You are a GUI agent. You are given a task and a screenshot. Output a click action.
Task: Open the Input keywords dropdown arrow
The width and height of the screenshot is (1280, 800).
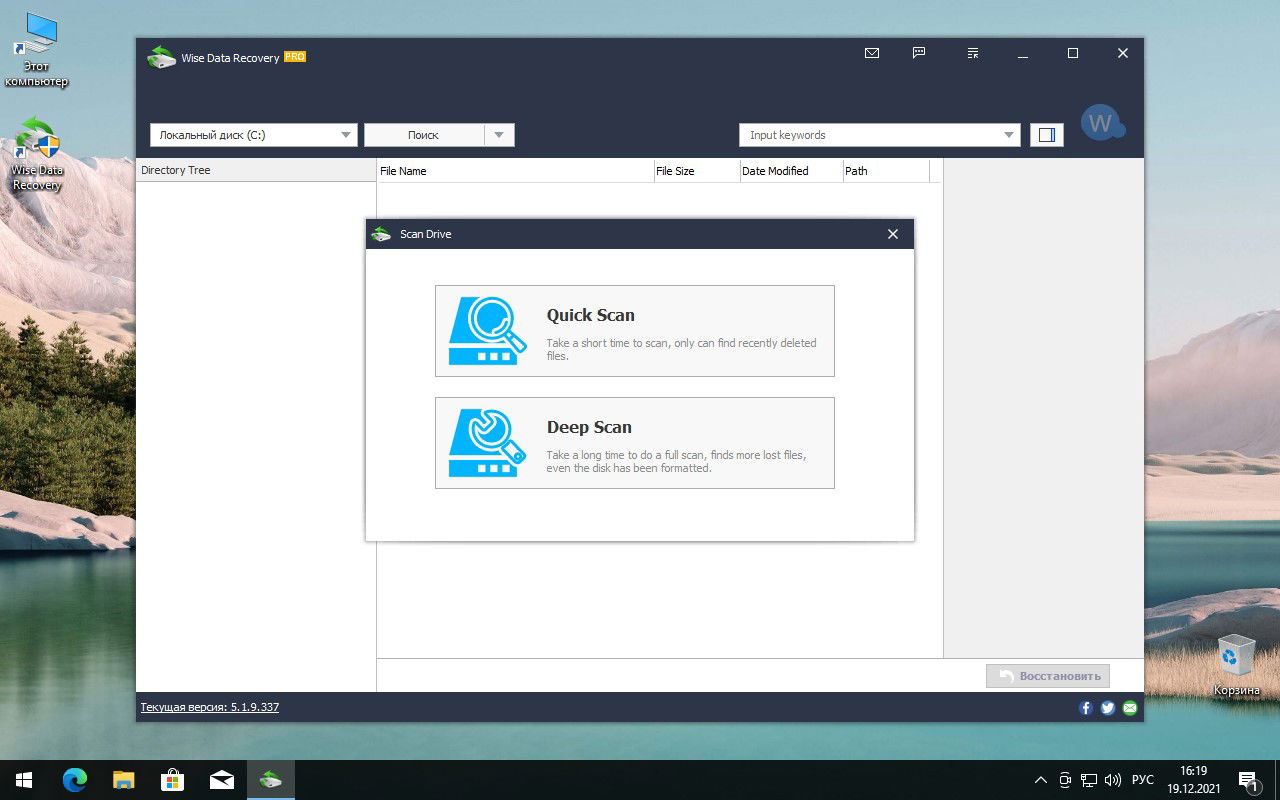click(x=1009, y=135)
